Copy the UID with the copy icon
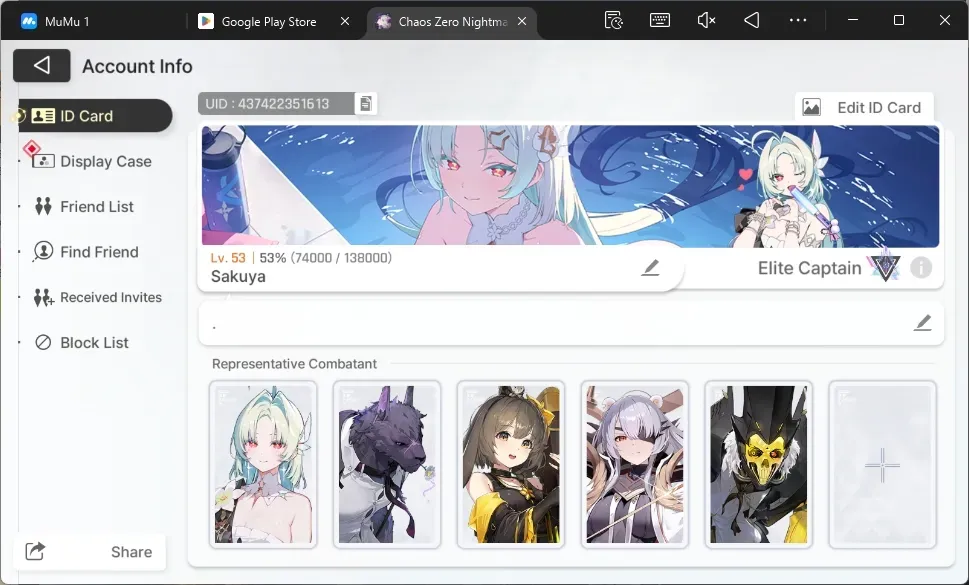Screen dimensions: 969x585 [365, 104]
